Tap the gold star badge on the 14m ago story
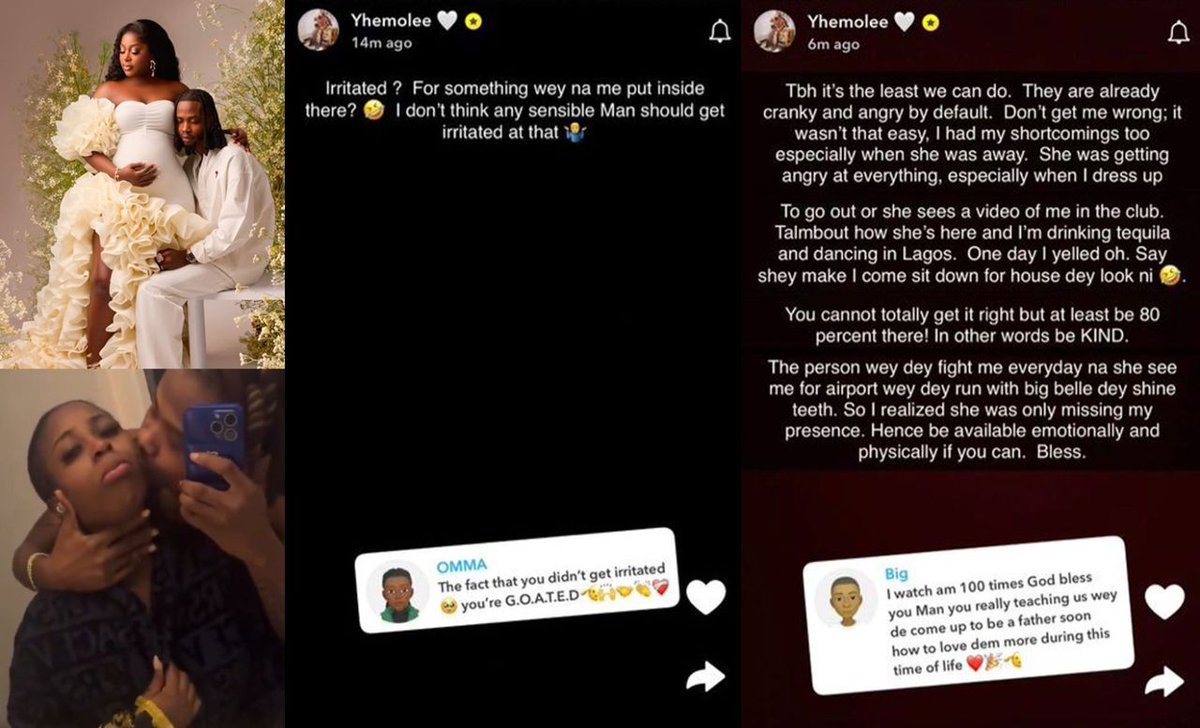The image size is (1200, 728). coord(474,21)
